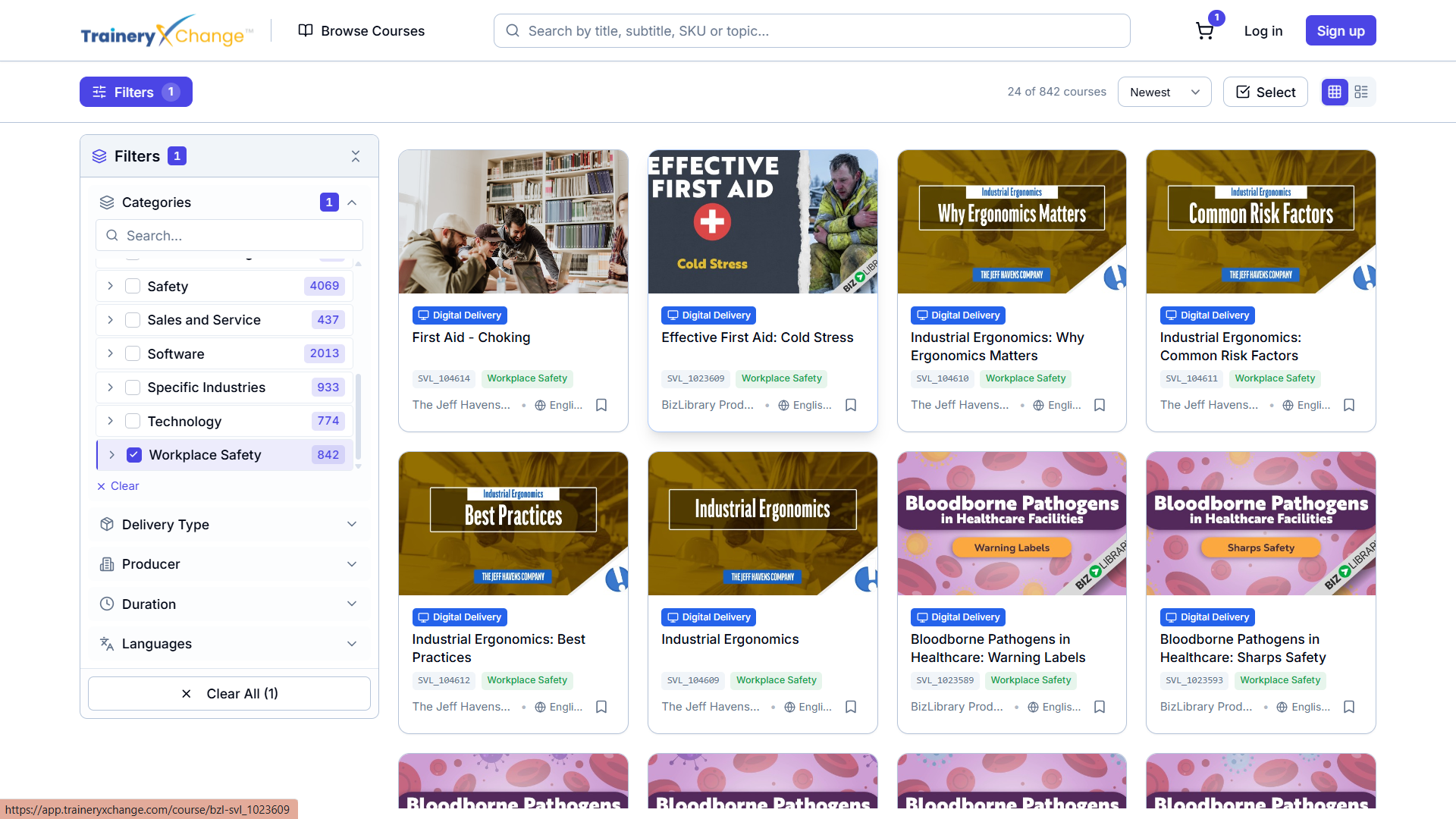Check the Technology category checkbox
1456x819 pixels.
pos(133,421)
